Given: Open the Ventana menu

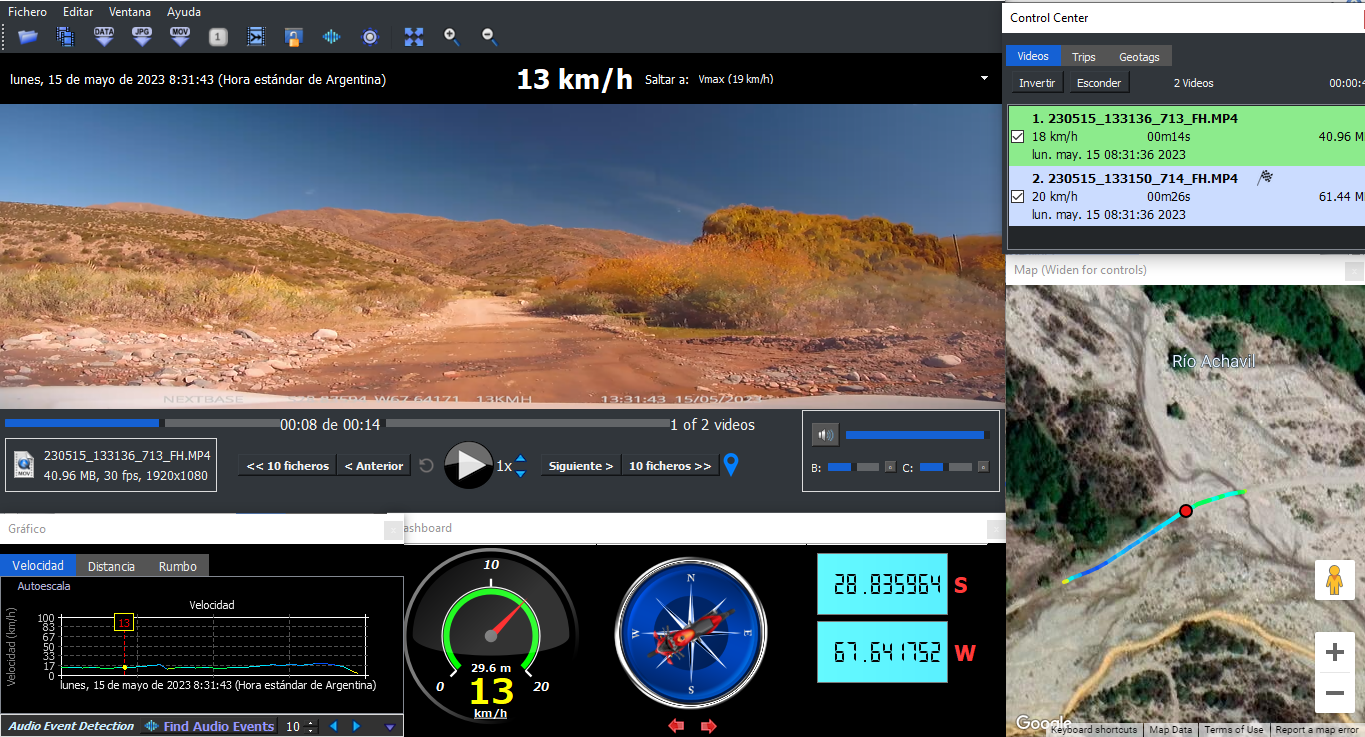Looking at the screenshot, I should (x=130, y=12).
